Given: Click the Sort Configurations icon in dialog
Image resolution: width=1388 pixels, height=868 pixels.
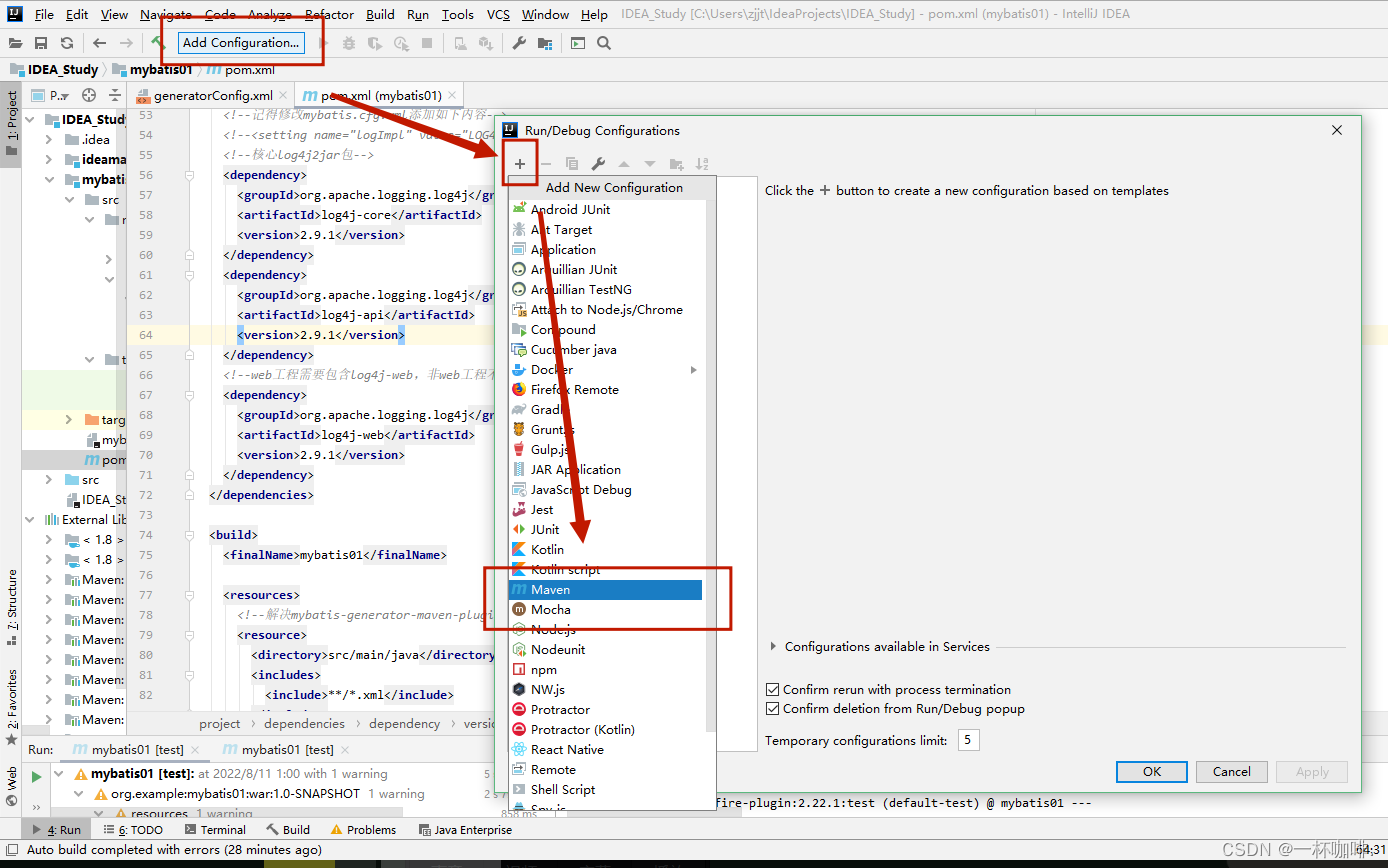Looking at the screenshot, I should [702, 164].
